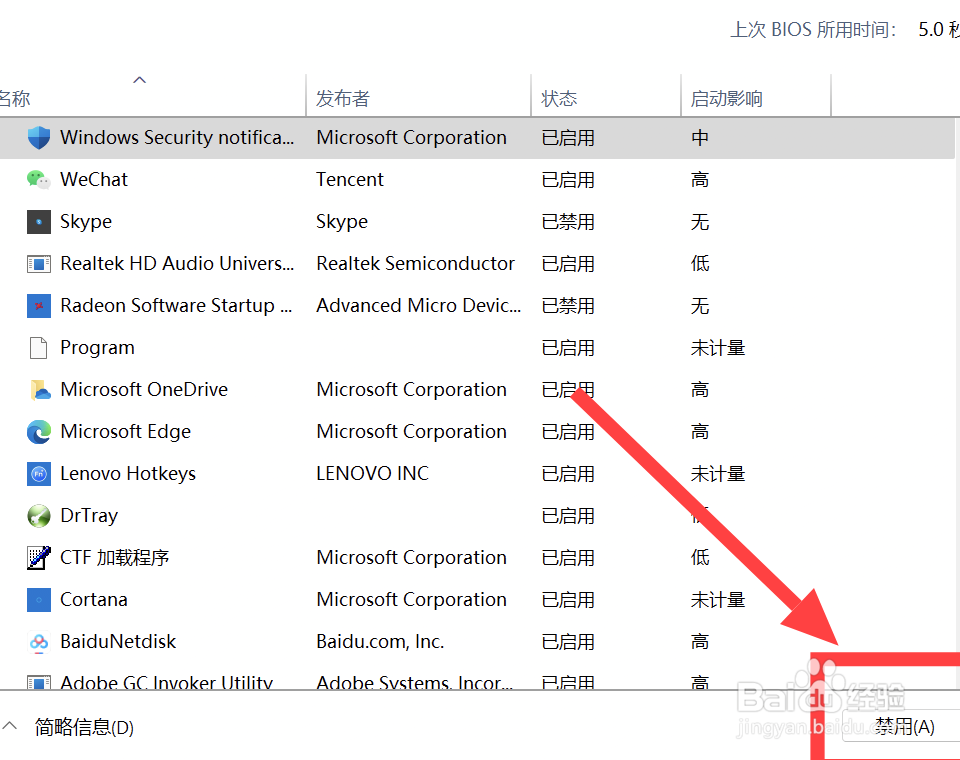Click the blank Program file icon
960x760 pixels.
(x=39, y=348)
